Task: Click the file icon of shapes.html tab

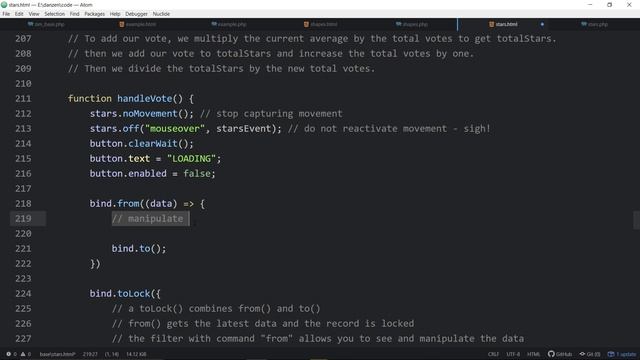Action: [306, 24]
